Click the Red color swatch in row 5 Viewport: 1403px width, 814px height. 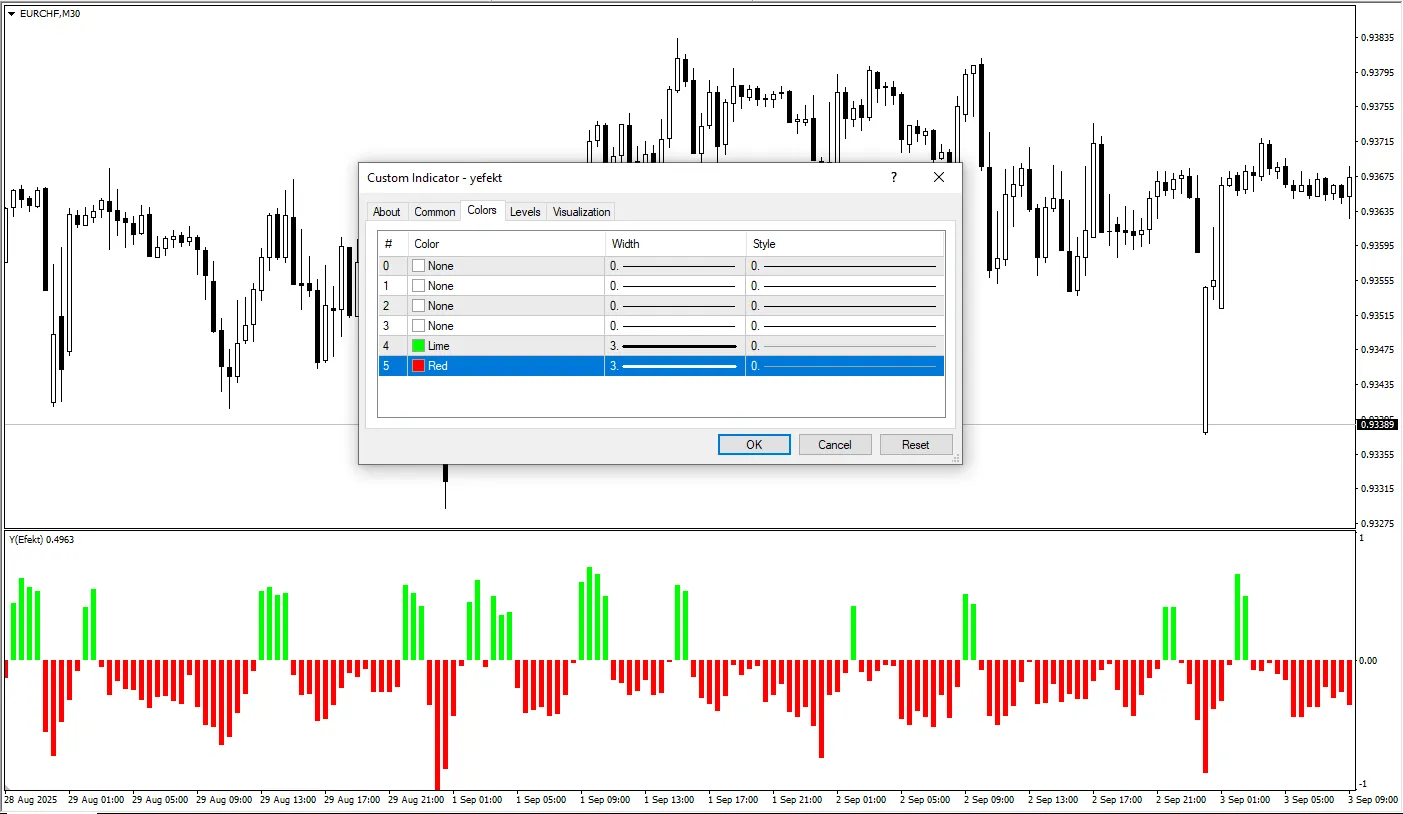[x=418, y=366]
